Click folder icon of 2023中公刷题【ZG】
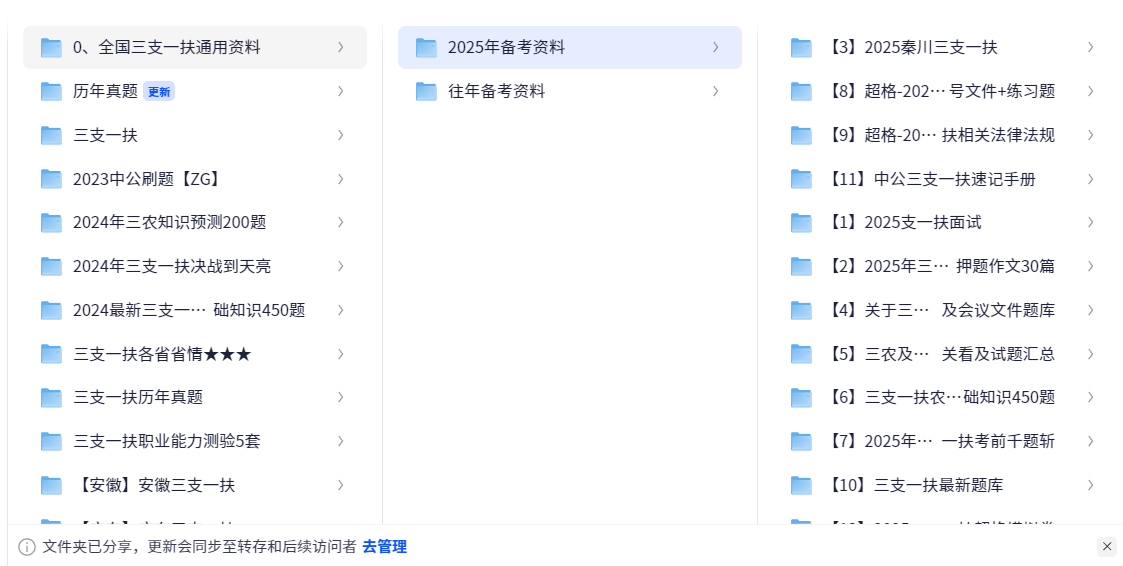 tap(52, 178)
